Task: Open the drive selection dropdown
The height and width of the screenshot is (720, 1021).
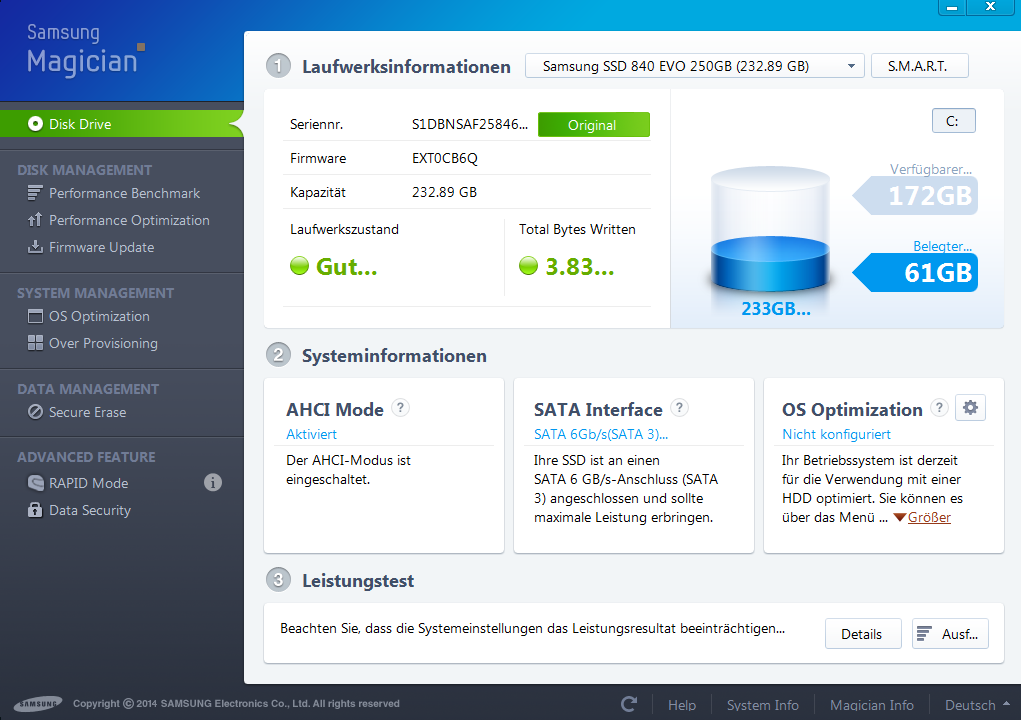Action: point(695,66)
